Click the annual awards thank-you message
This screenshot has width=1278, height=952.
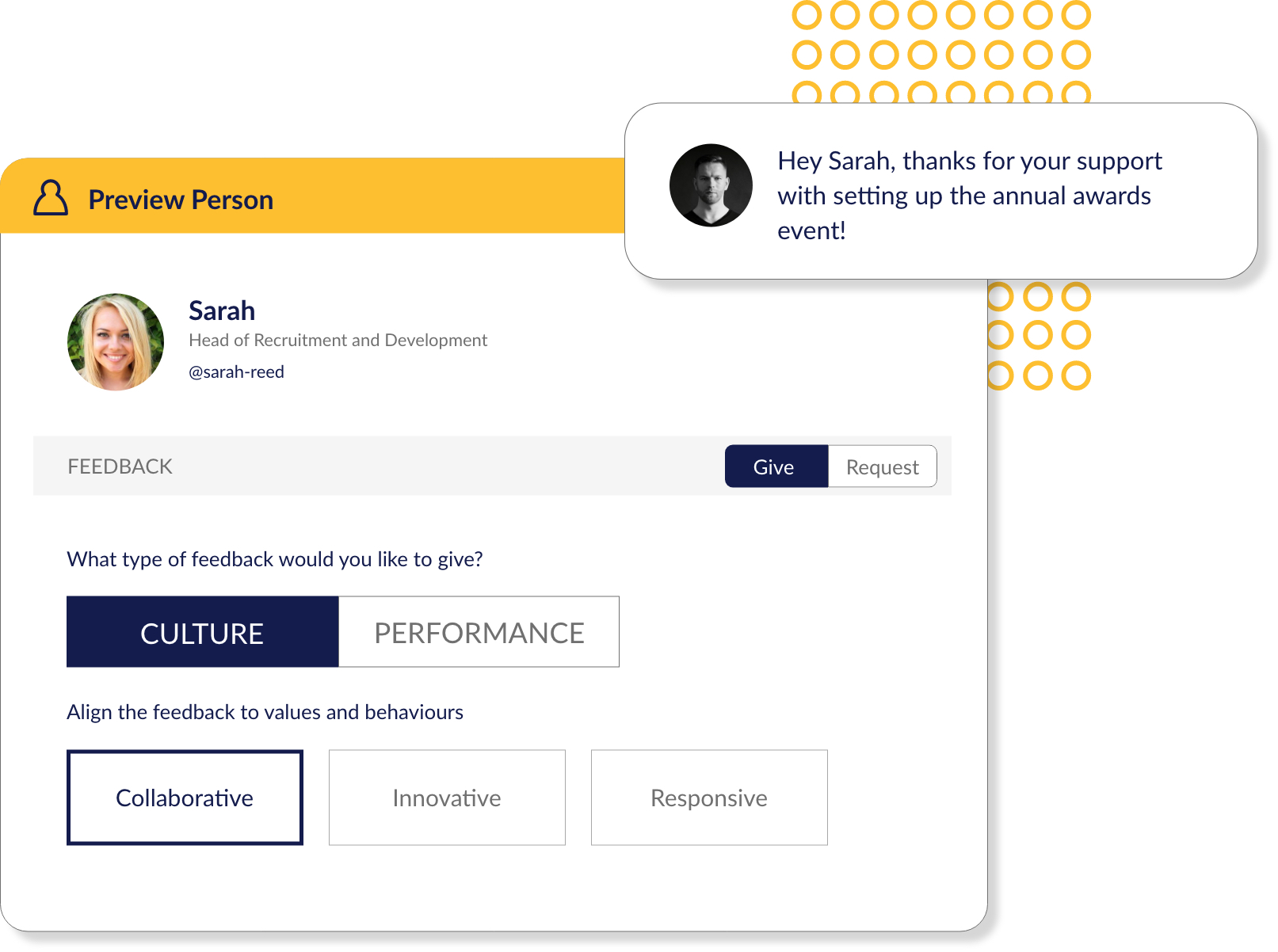[x=970, y=196]
